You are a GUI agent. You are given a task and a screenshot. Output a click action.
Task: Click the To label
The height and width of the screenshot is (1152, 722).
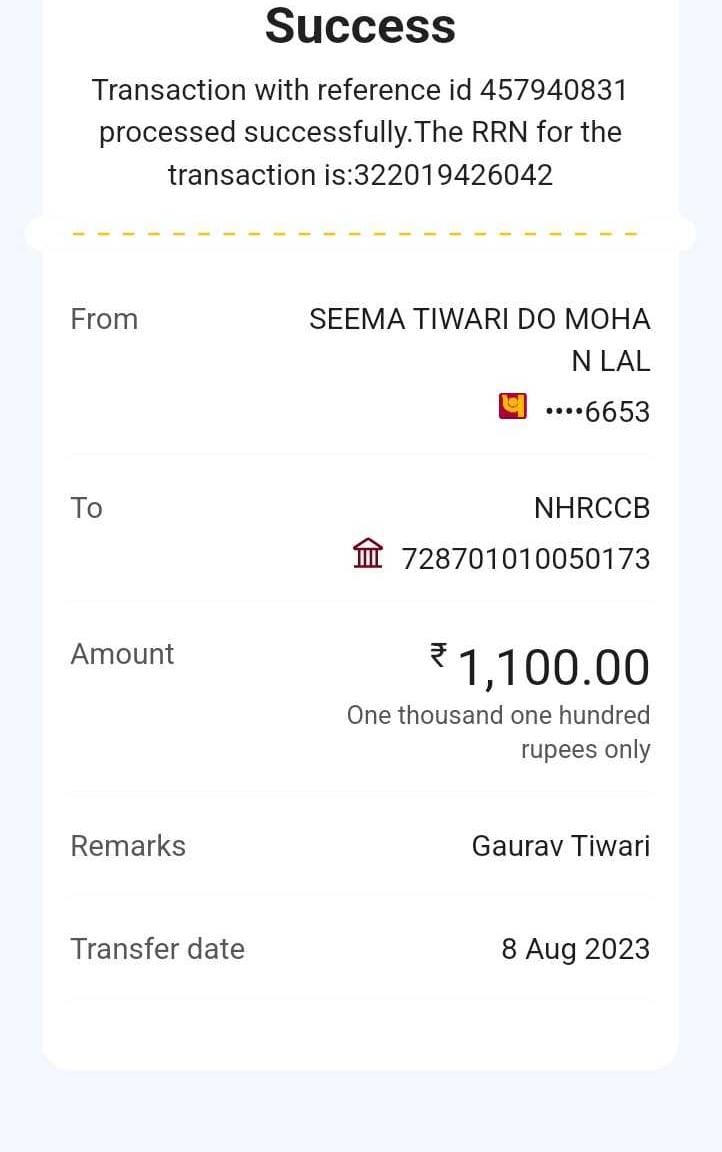[86, 508]
